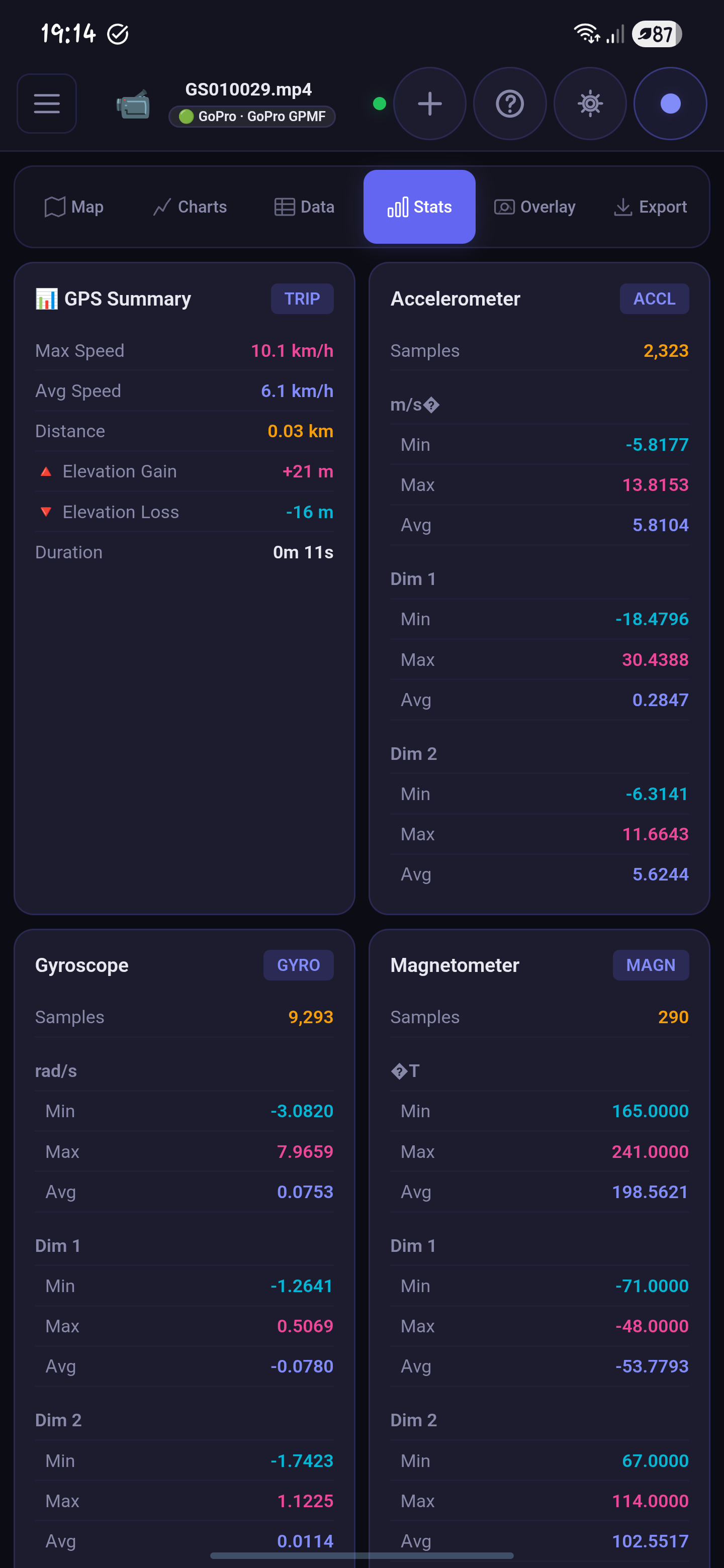Select Duration value 0m 11s
The image size is (724, 1568).
303,552
